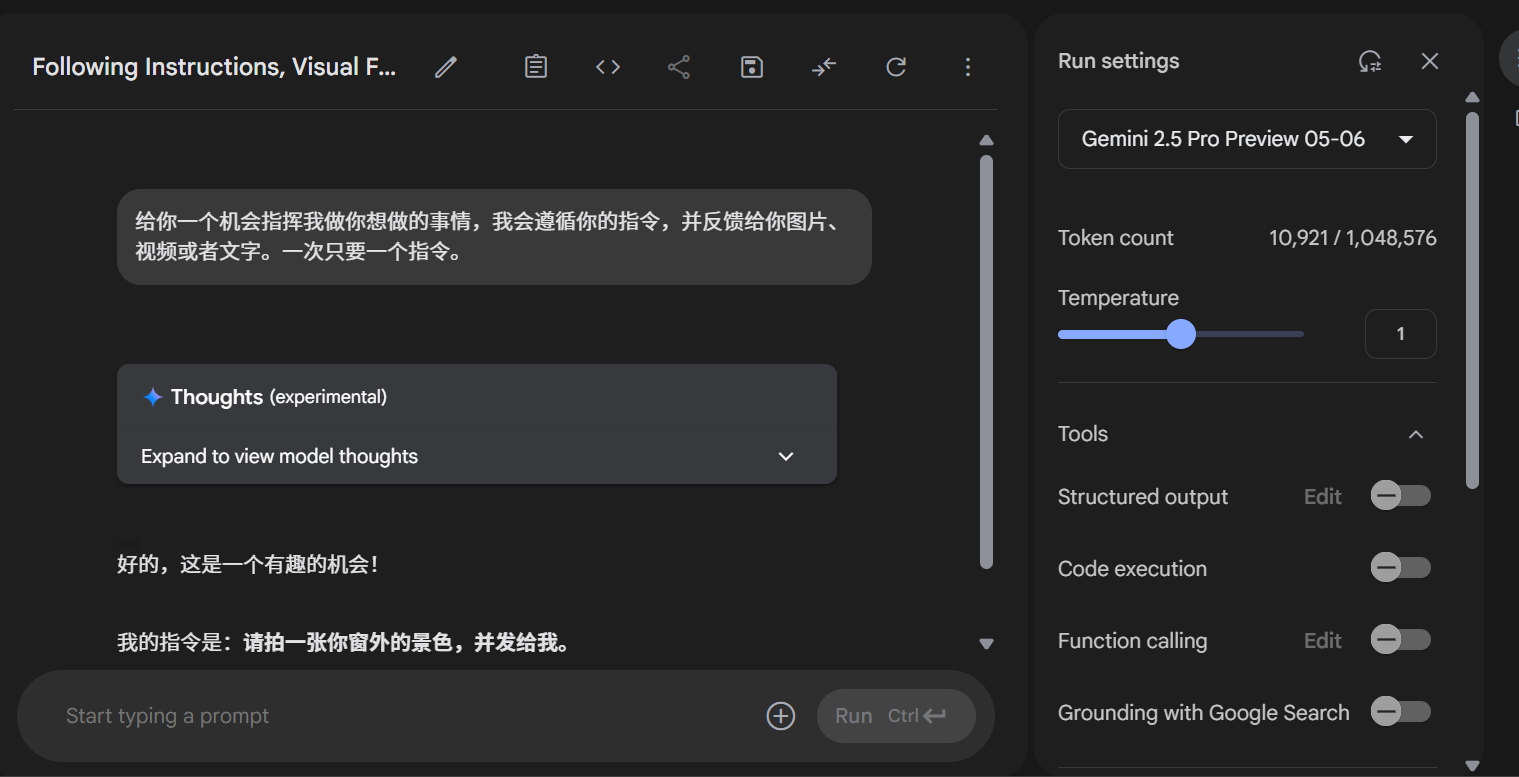Open system instructions clipboard icon
1519x777 pixels.
pos(536,67)
